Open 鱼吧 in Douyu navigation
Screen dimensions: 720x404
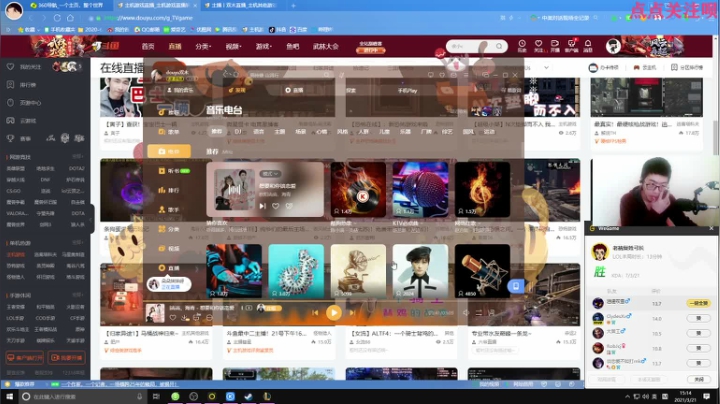pos(292,46)
